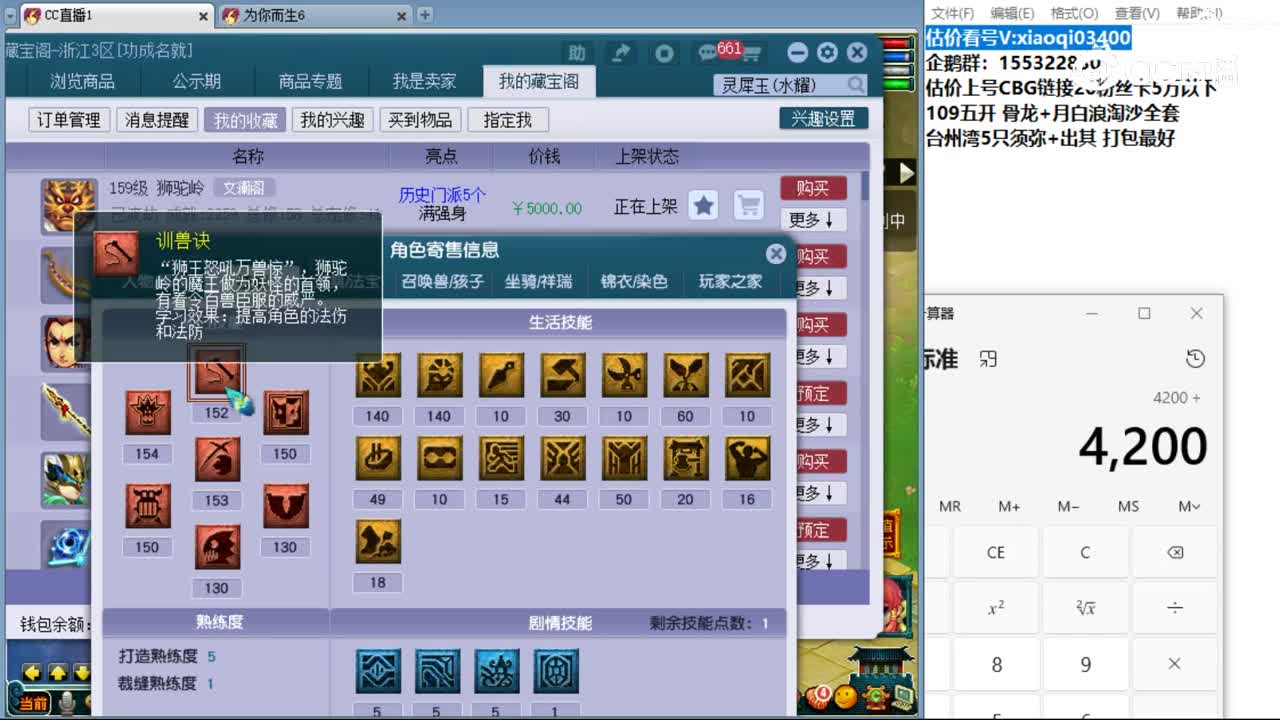Open the gear settings icon of the 藏宝阁 window
Viewport: 1280px width, 720px height.
click(827, 52)
